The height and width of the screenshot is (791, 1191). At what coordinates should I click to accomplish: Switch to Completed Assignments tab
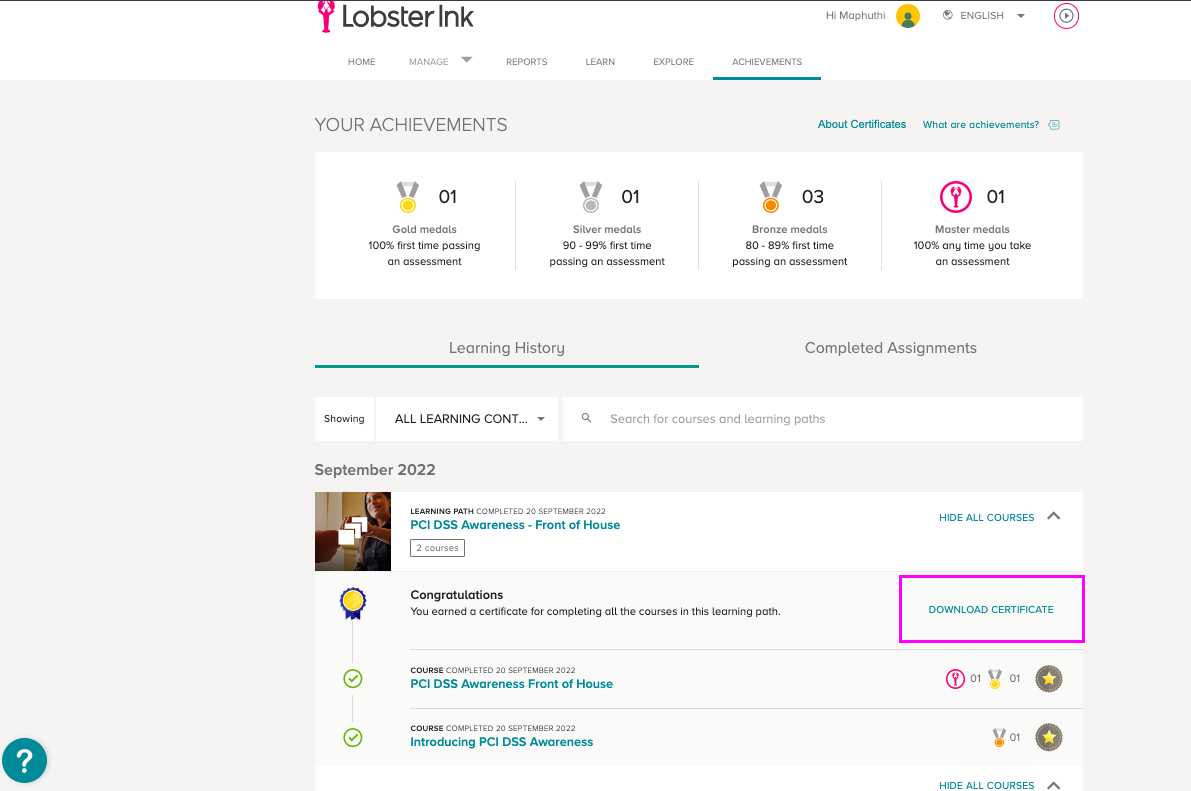(x=890, y=348)
